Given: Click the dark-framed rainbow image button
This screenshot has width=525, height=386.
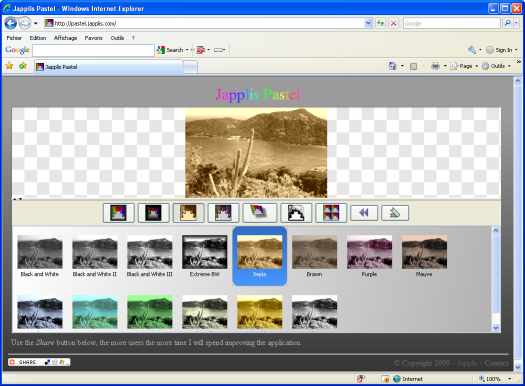Looking at the screenshot, I should (x=154, y=213).
